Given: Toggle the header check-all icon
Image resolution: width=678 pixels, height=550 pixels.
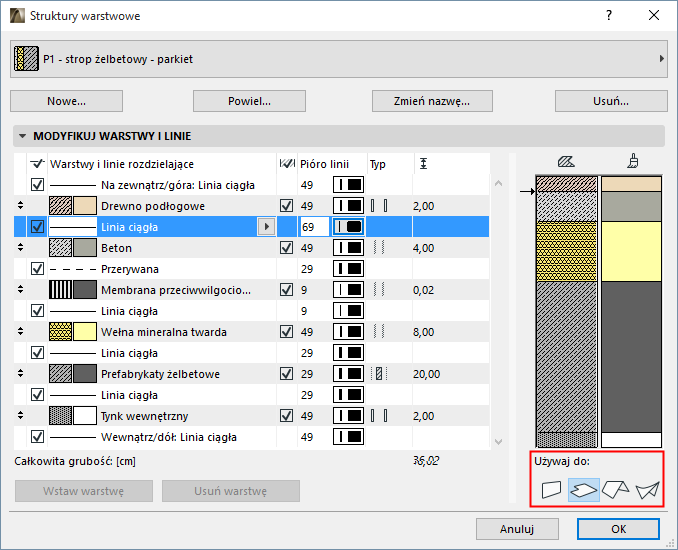Looking at the screenshot, I should point(37,163).
